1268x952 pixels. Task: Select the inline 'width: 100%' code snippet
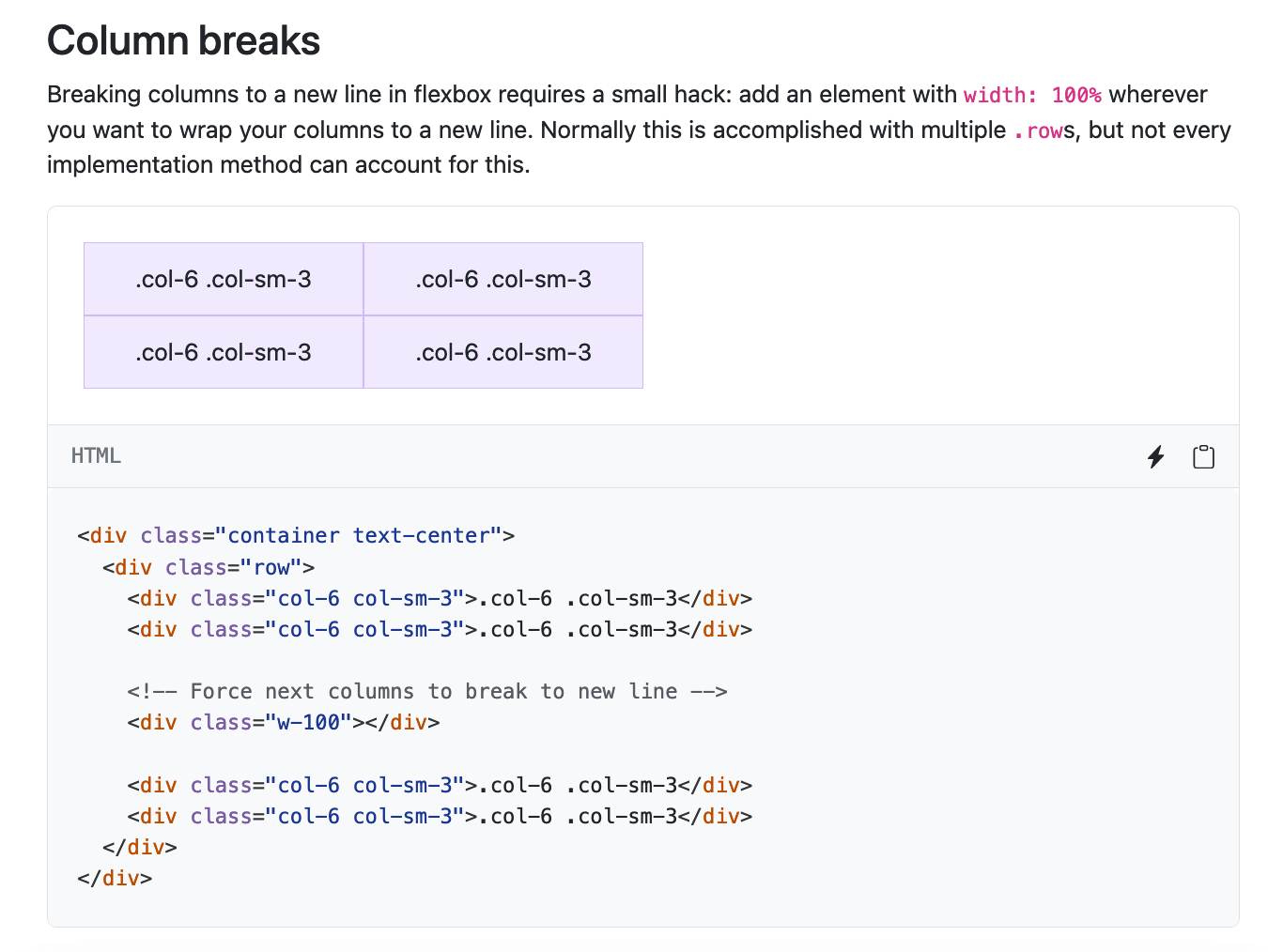coord(1033,95)
